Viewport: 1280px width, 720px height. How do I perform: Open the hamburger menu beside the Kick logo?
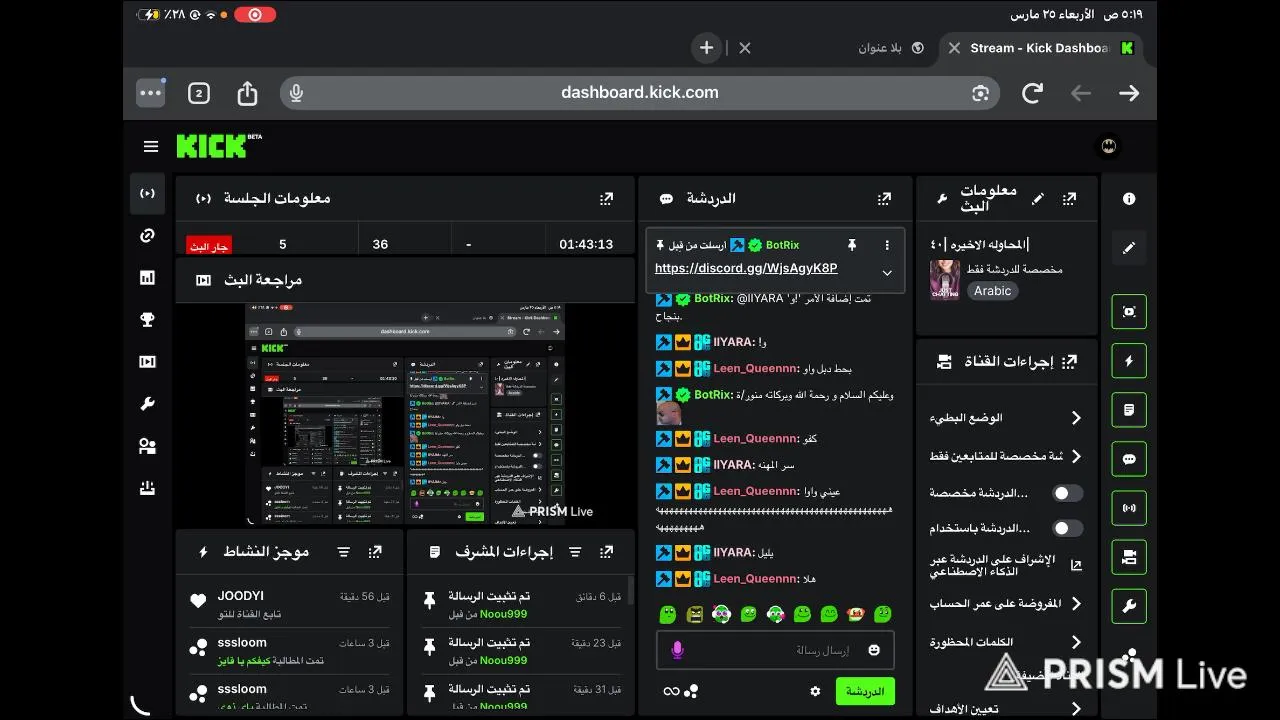(151, 146)
